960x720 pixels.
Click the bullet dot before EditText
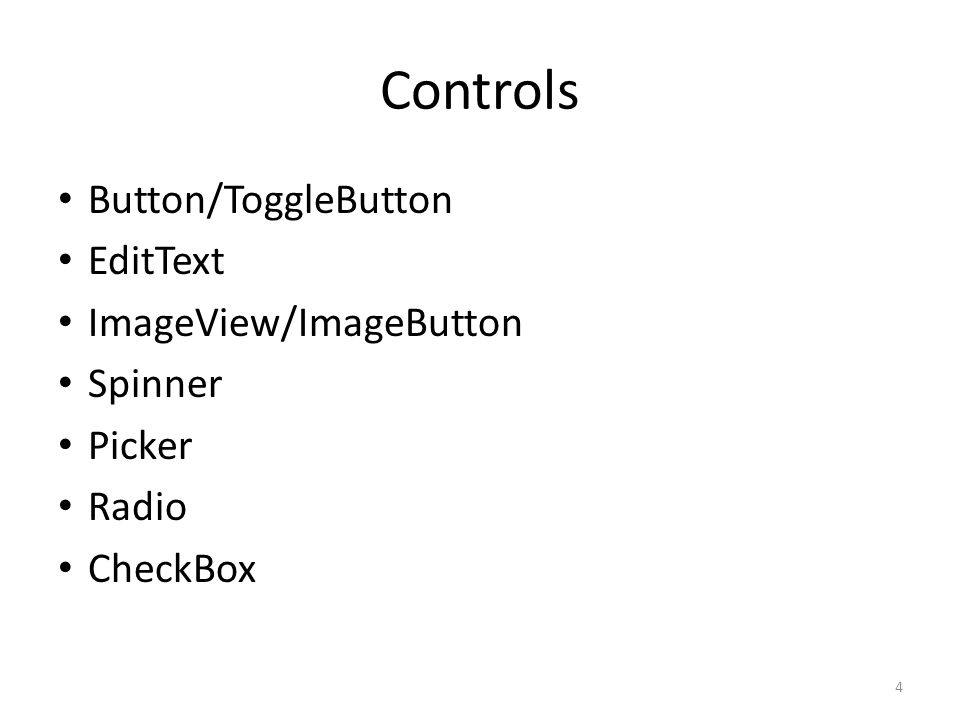click(66, 260)
